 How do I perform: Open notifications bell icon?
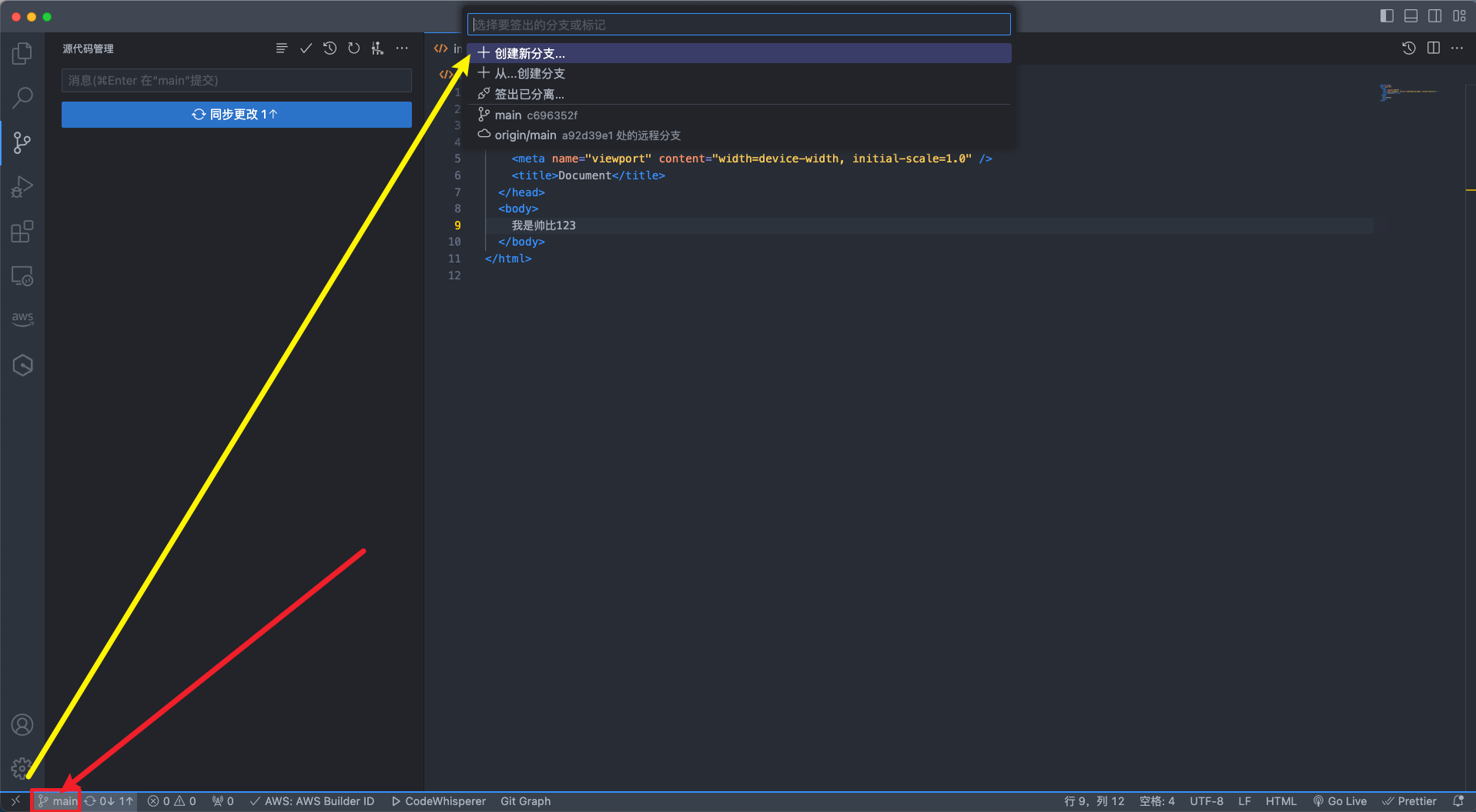(x=1458, y=801)
